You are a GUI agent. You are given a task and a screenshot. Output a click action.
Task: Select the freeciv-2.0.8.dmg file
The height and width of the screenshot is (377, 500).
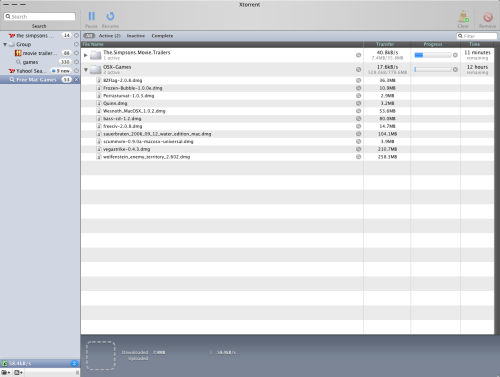click(x=123, y=126)
